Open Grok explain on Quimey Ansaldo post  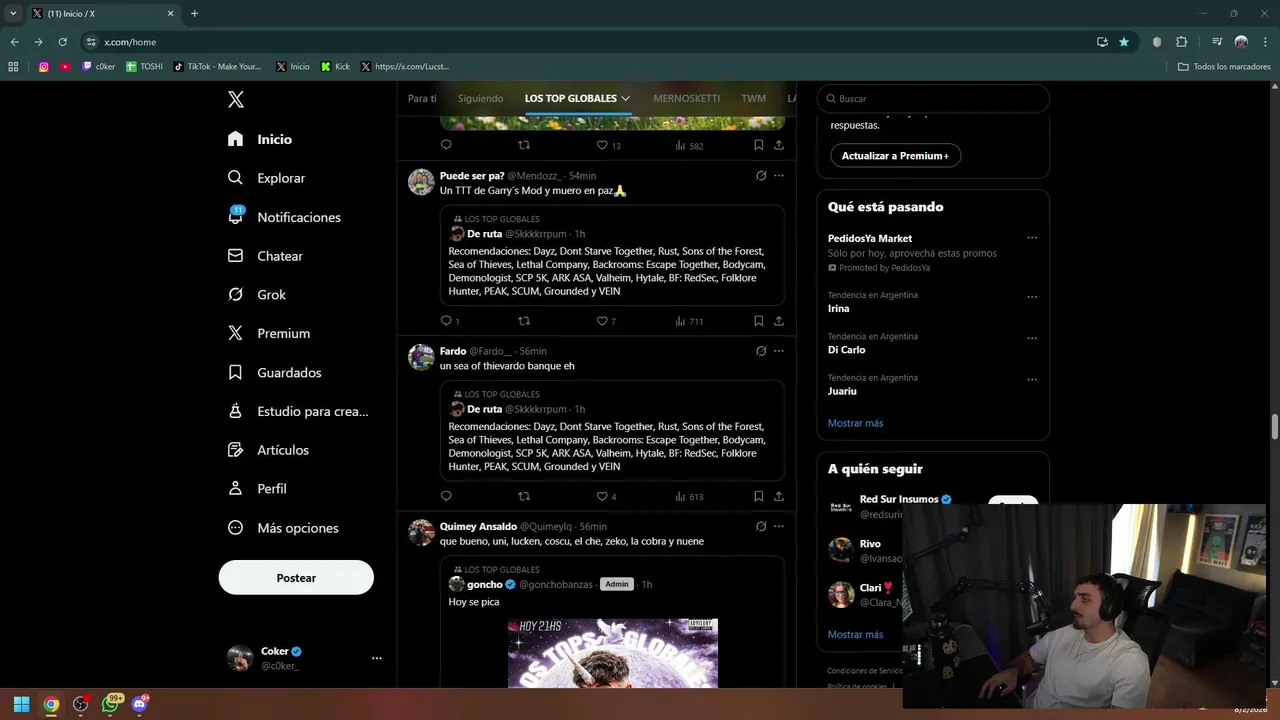(761, 526)
